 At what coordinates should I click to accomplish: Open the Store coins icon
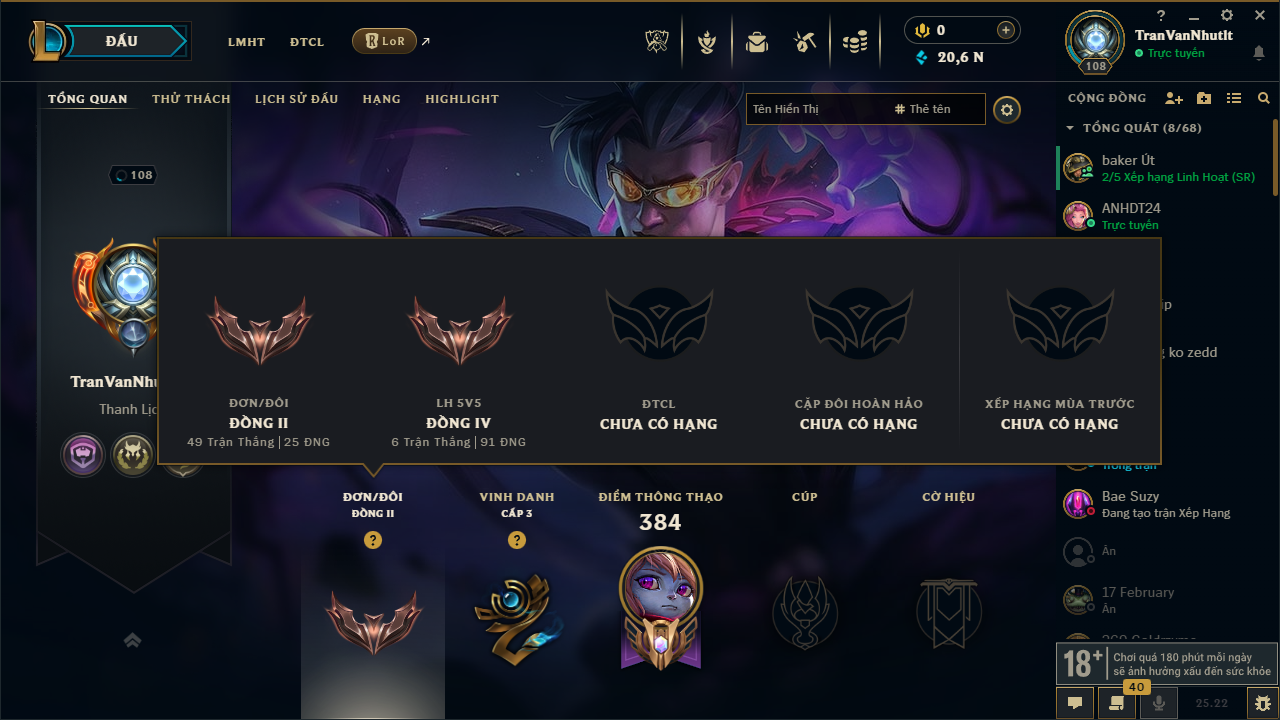[x=854, y=42]
